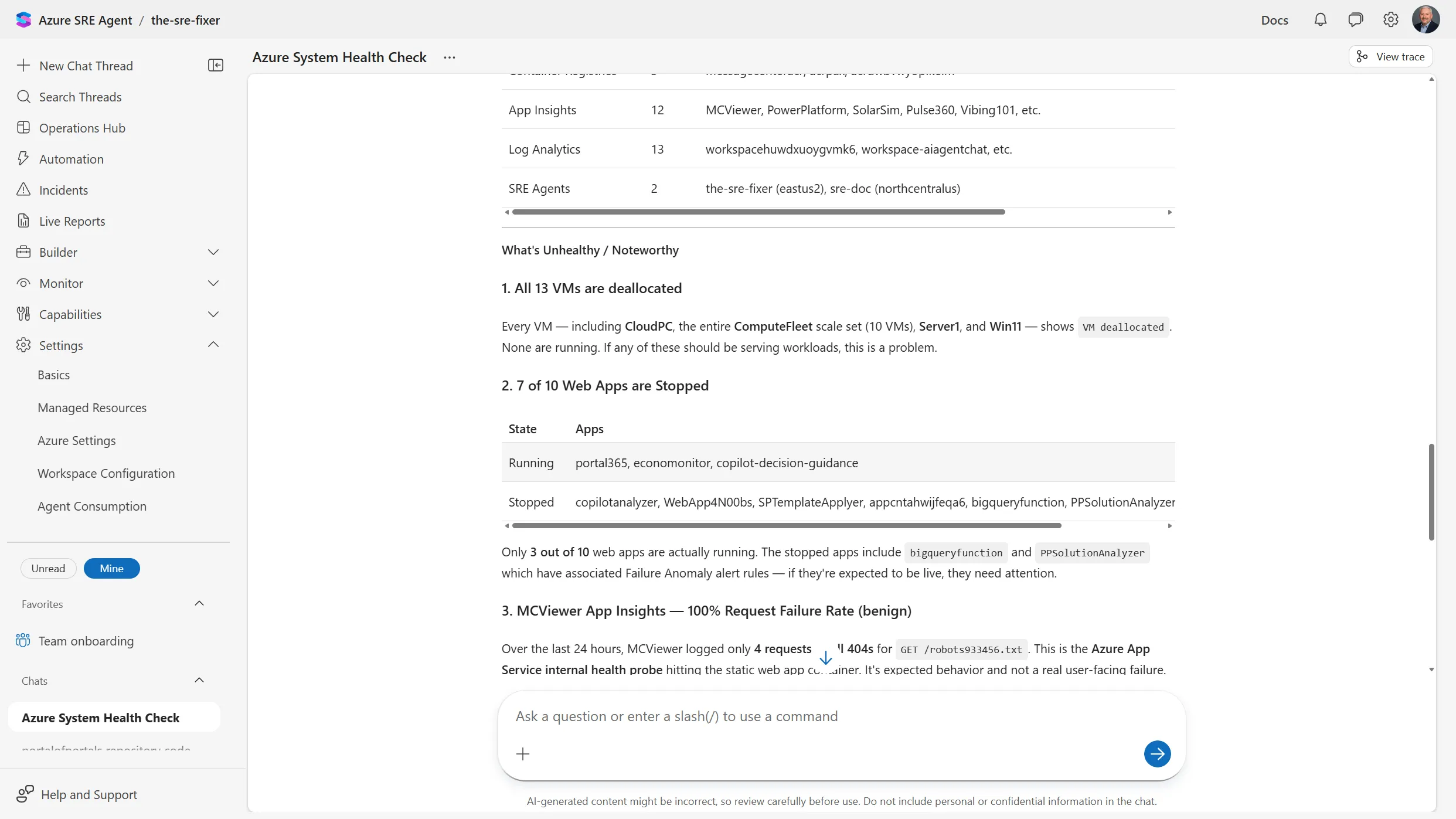The height and width of the screenshot is (819, 1456).
Task: Click the chat scroll down arrow
Action: 1431,670
